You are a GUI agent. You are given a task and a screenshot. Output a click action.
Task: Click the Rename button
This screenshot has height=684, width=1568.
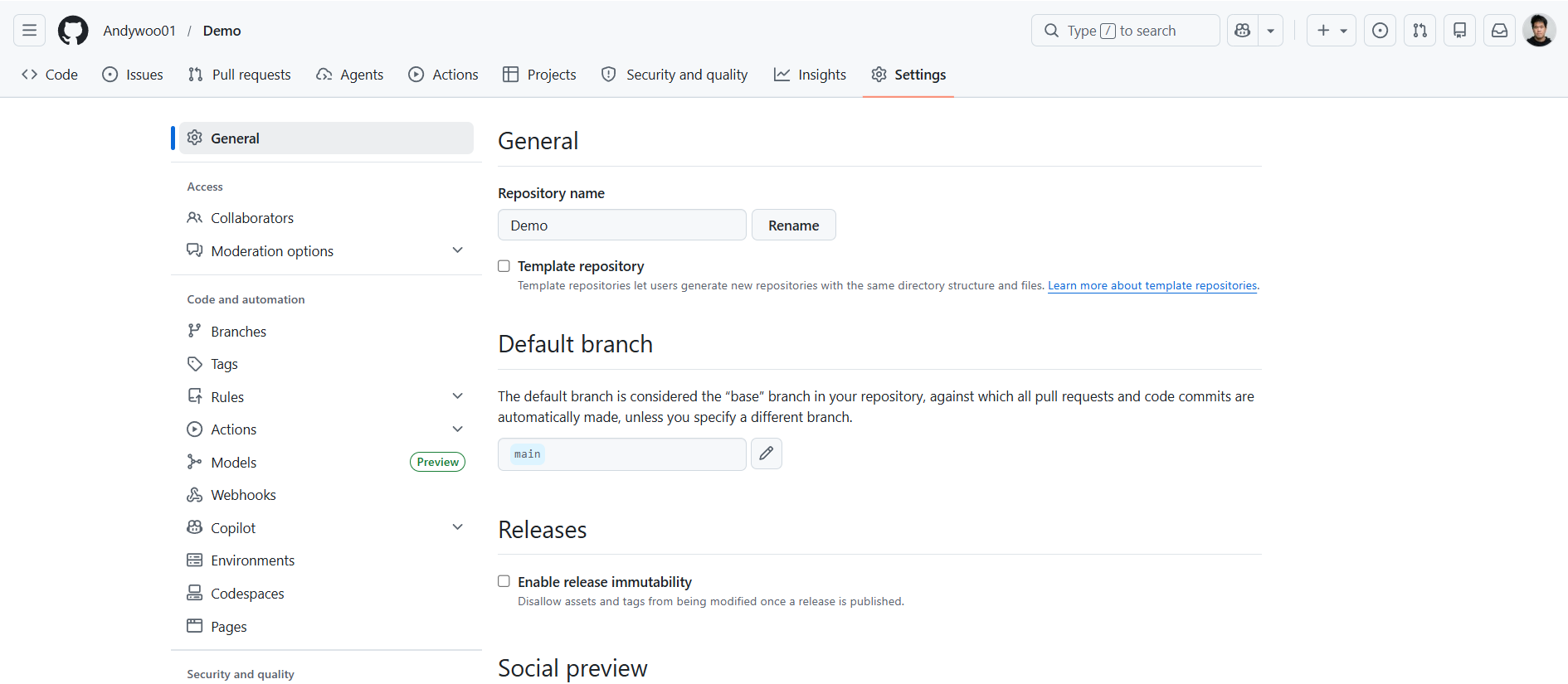tap(794, 226)
